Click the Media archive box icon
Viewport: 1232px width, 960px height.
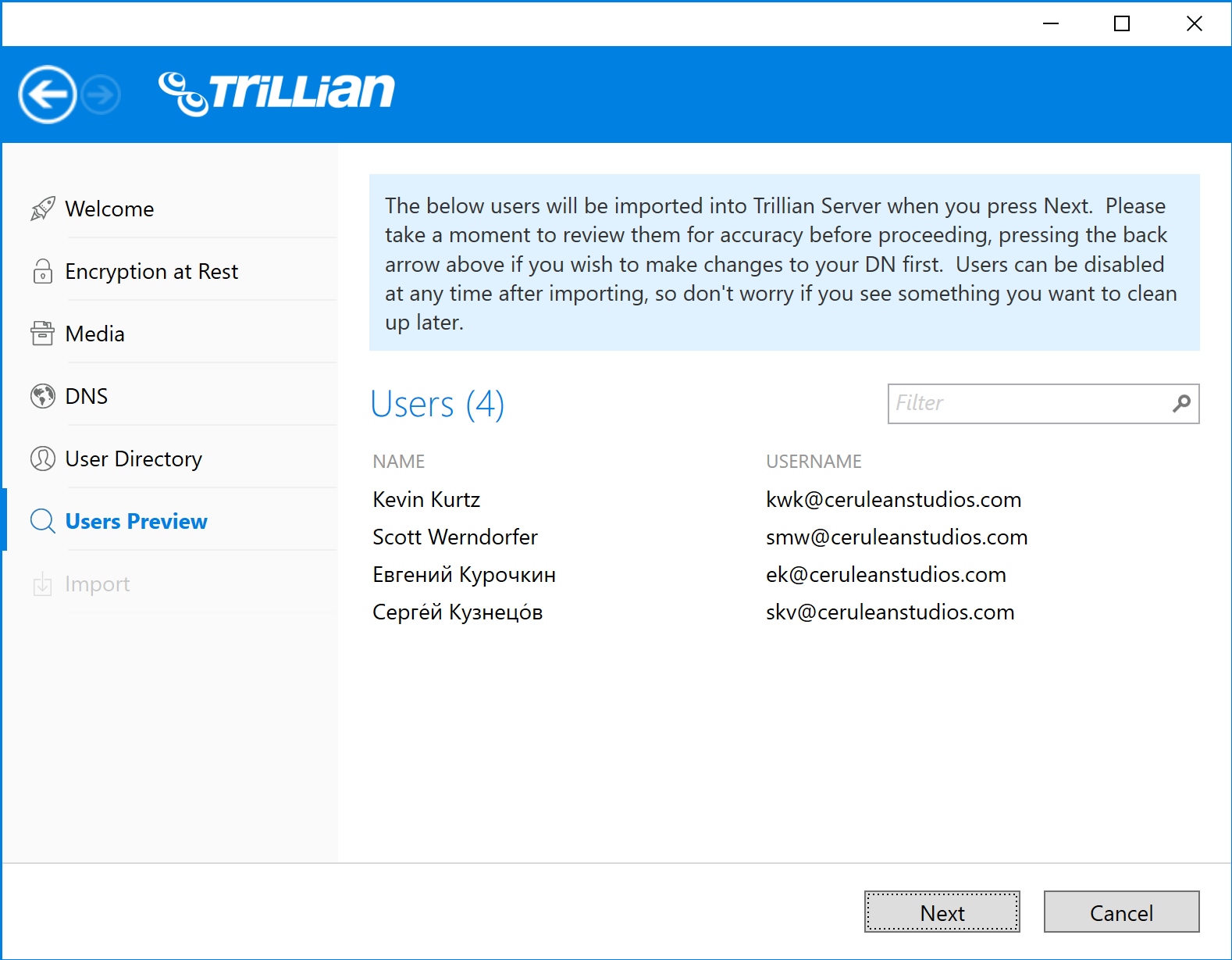pyautogui.click(x=43, y=334)
